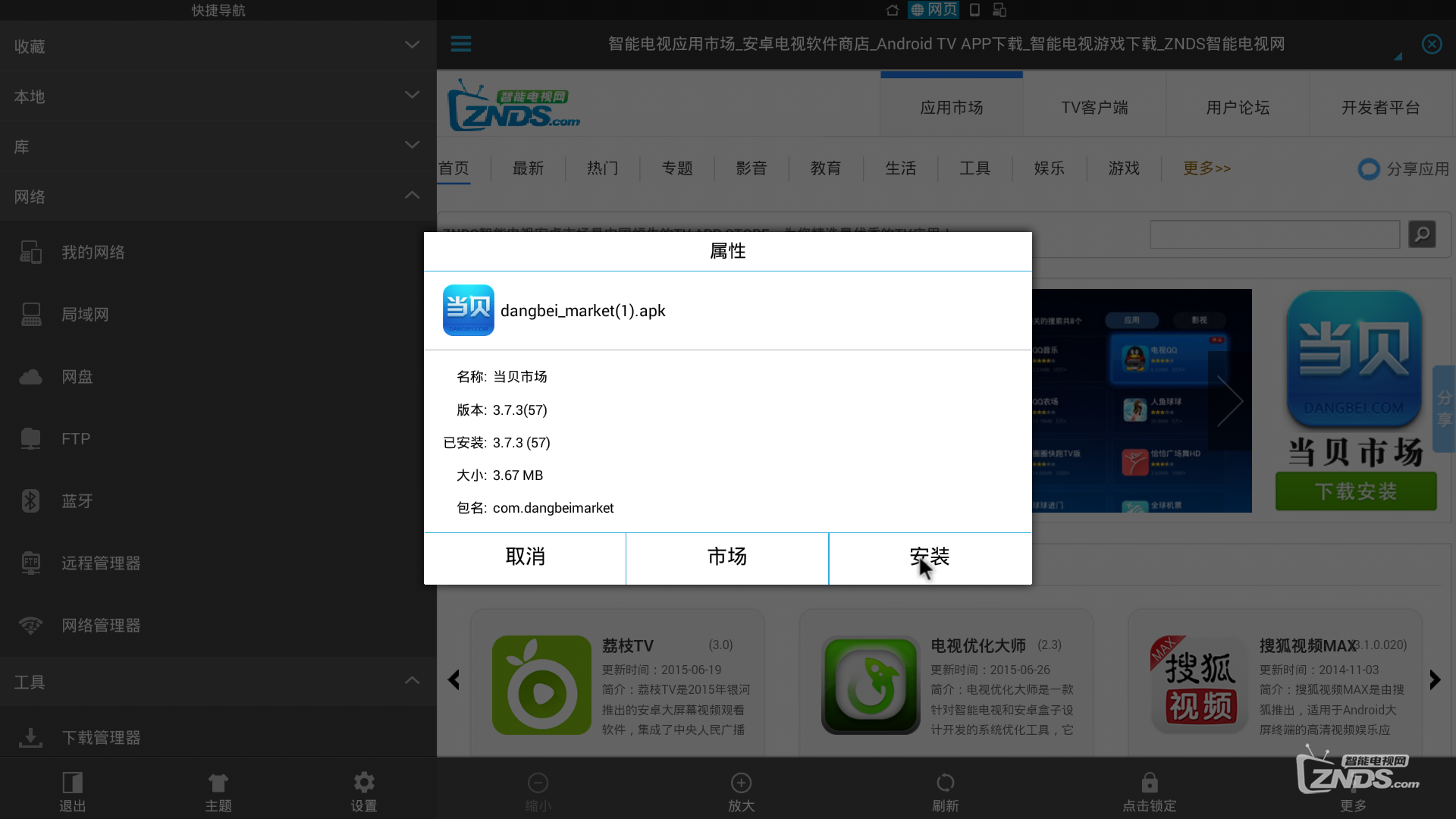Open 网盘 cloud drive entry
This screenshot has width=1456, height=819.
(218, 376)
